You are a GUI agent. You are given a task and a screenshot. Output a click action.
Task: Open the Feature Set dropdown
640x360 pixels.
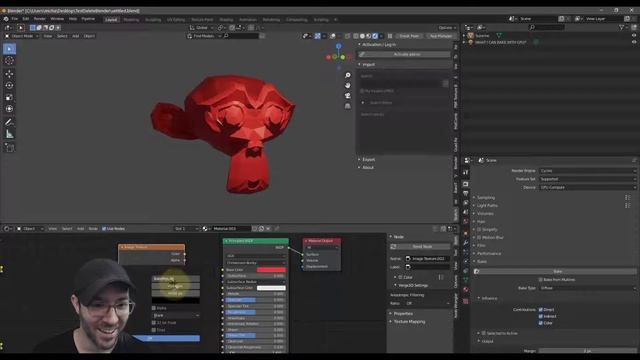[x=588, y=179]
